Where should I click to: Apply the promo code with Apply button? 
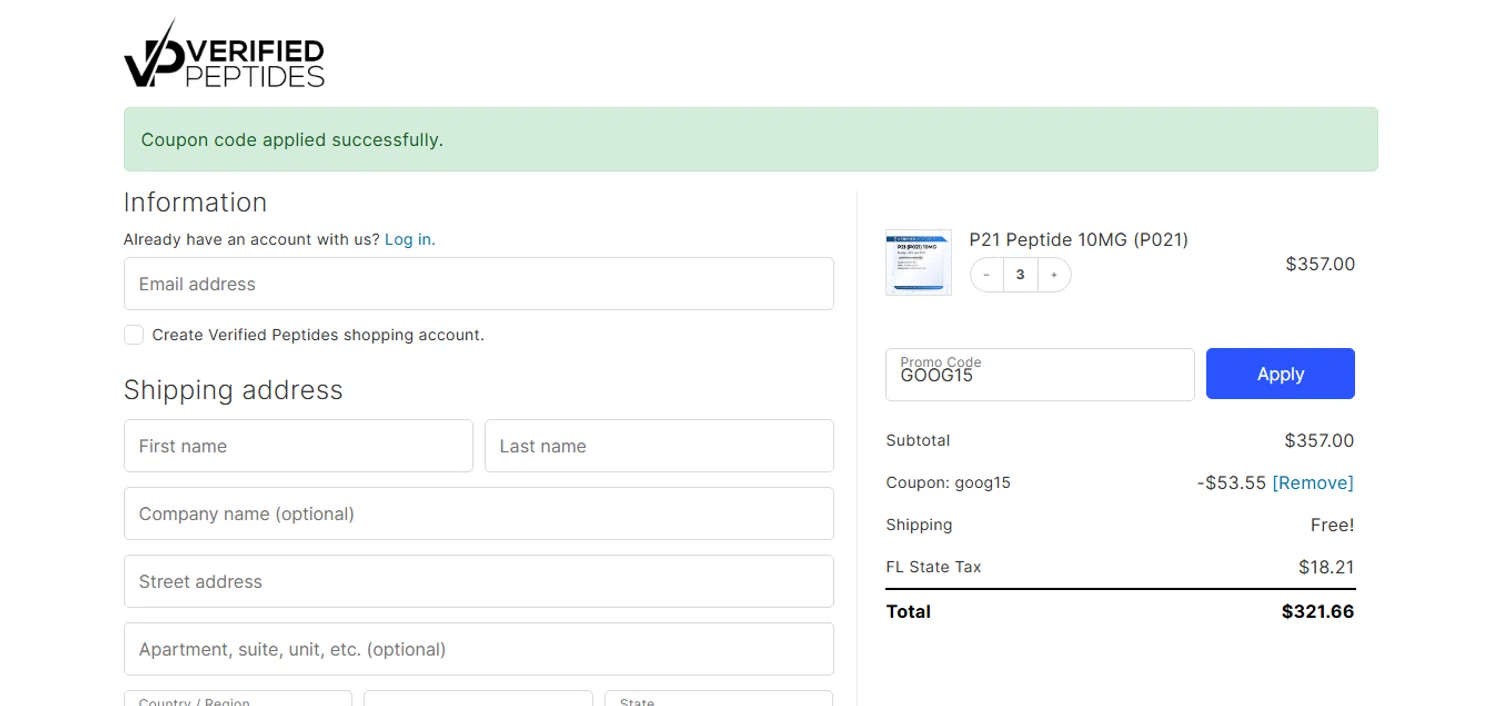1280,374
